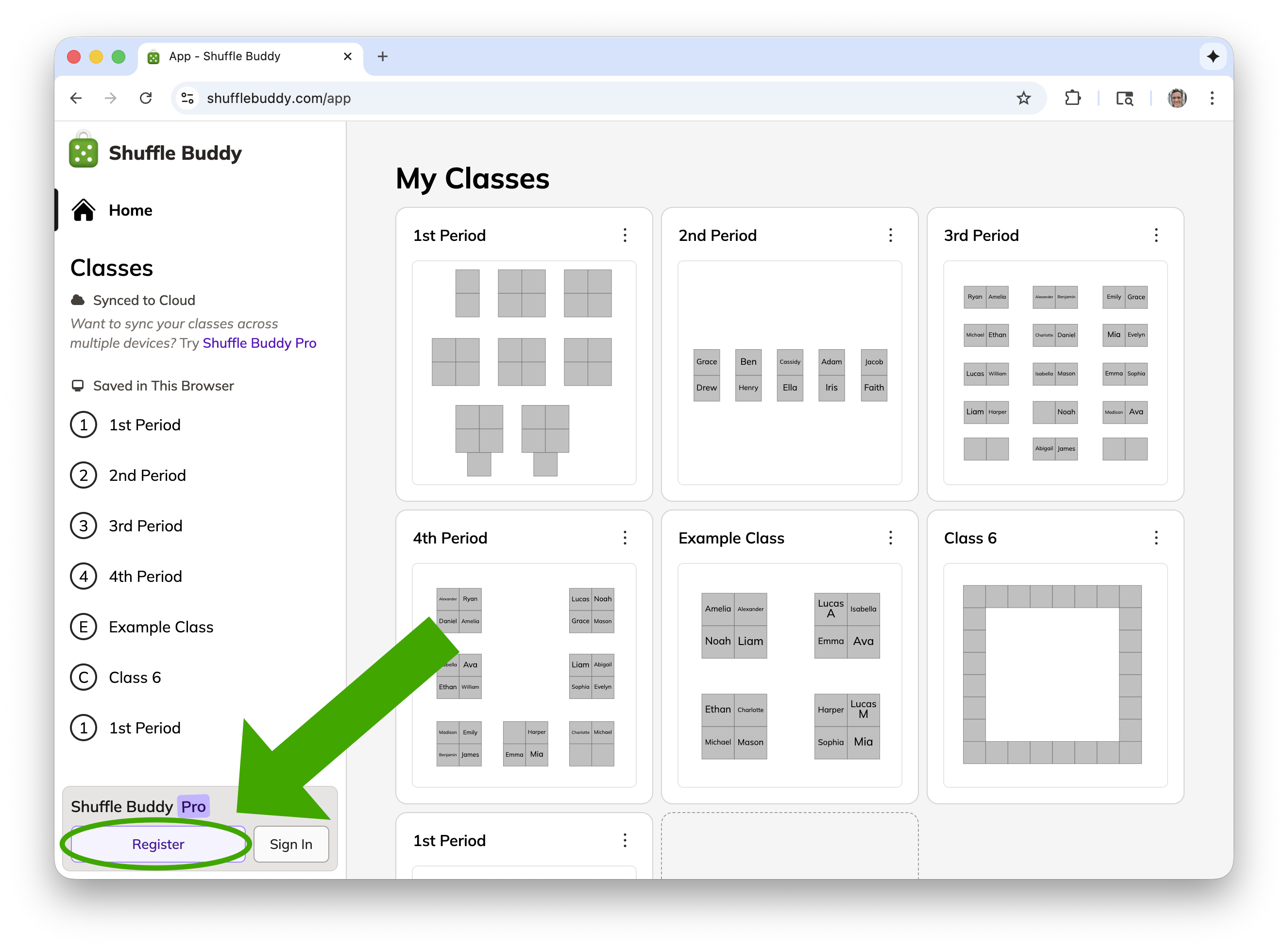Viewport: 1288px width, 951px height.
Task: Open the Class 6 card options menu
Action: (x=1155, y=538)
